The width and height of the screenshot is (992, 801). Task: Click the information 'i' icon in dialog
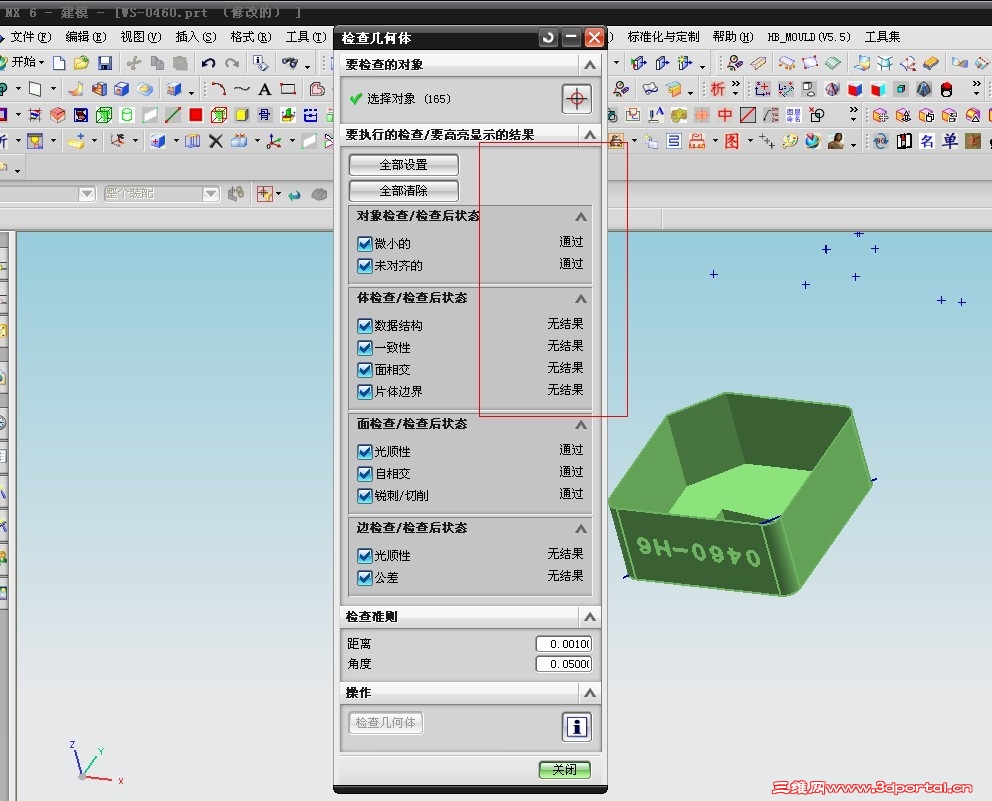point(576,726)
